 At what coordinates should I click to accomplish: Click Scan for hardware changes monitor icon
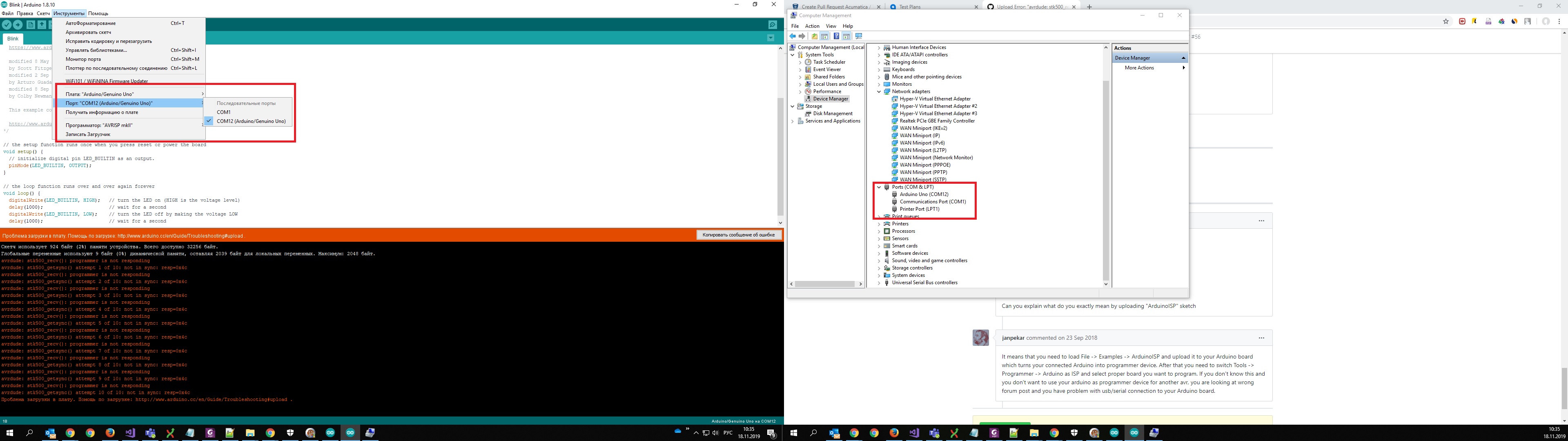pyautogui.click(x=859, y=36)
